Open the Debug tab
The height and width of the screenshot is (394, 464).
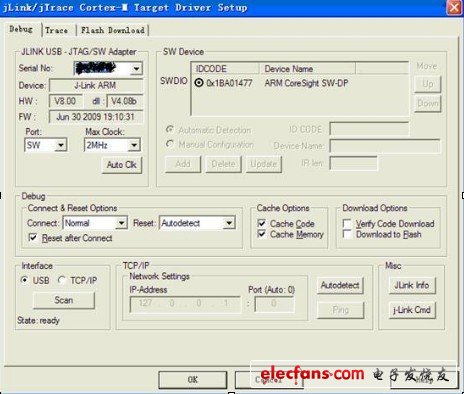[x=21, y=29]
